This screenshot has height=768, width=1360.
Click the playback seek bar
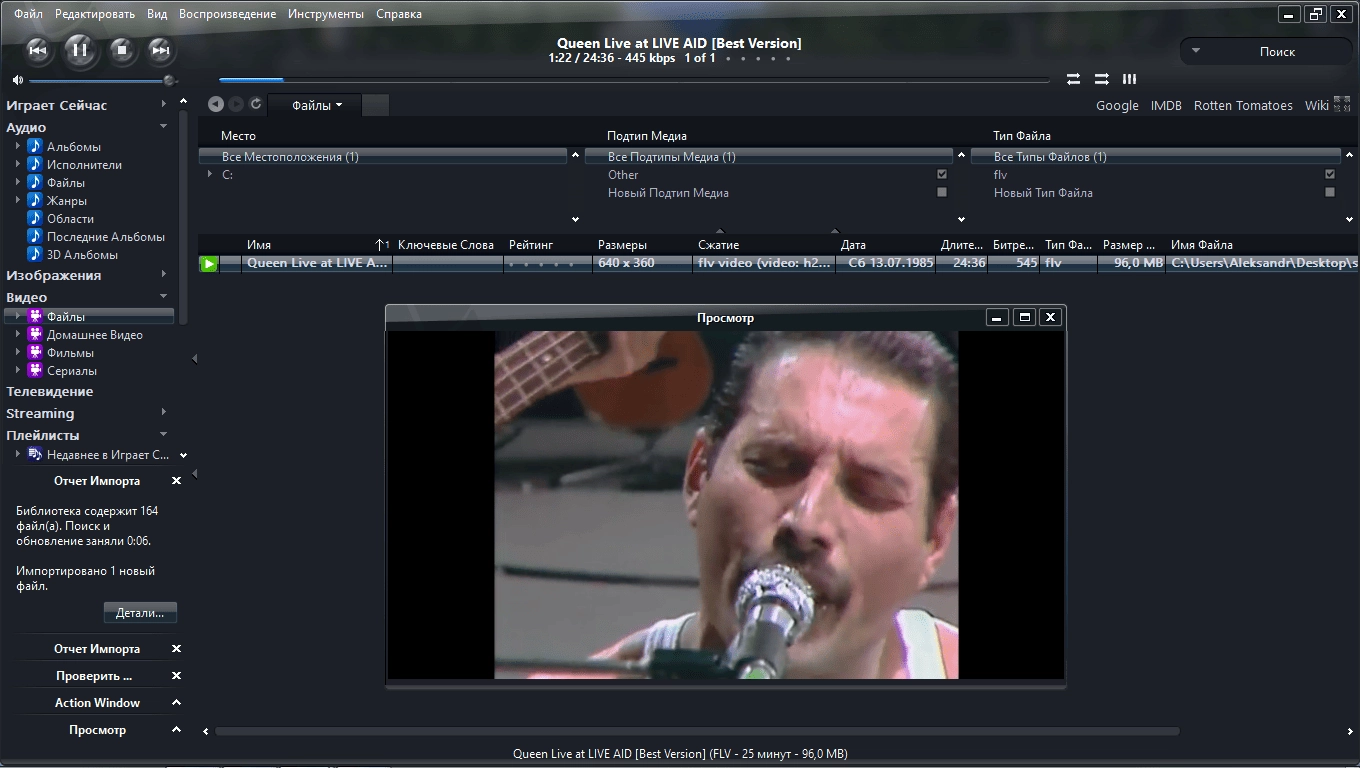click(634, 80)
